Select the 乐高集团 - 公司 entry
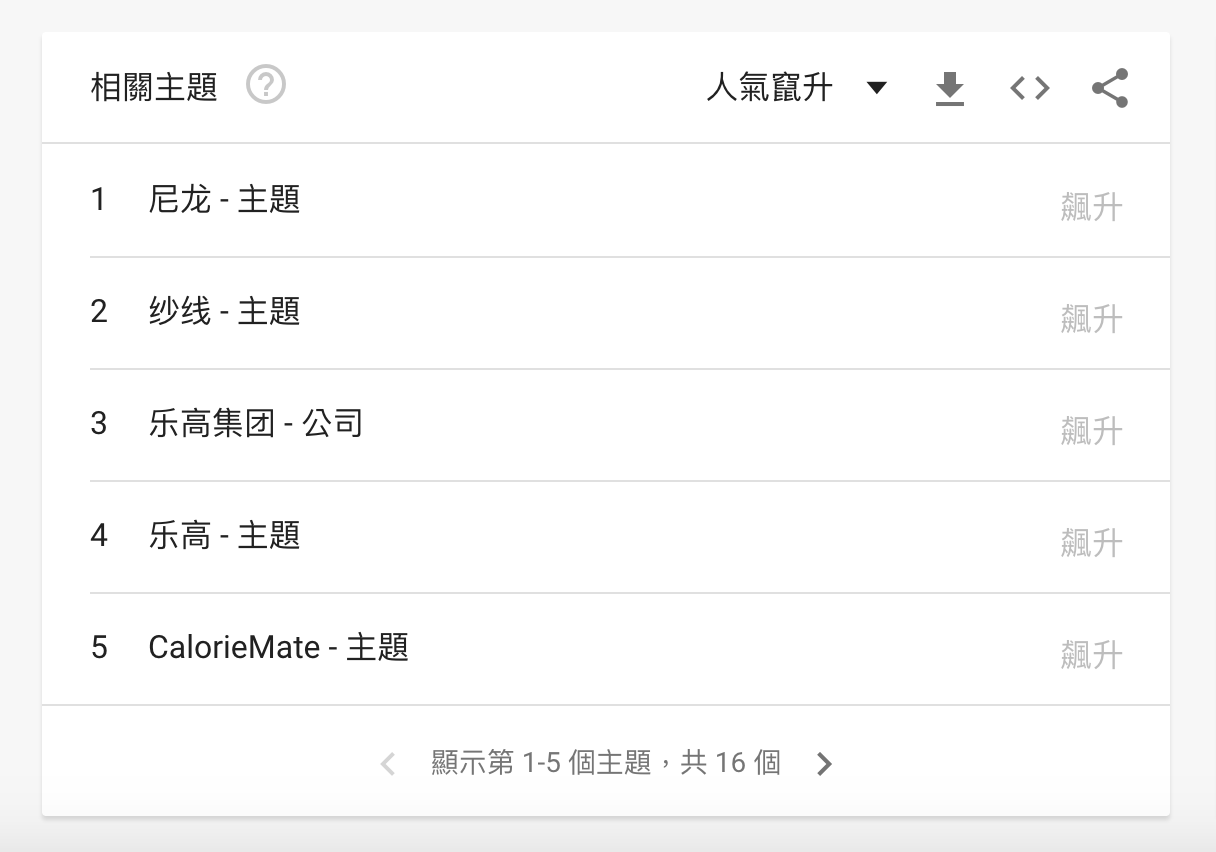Viewport: 1216px width, 852px height. [255, 424]
